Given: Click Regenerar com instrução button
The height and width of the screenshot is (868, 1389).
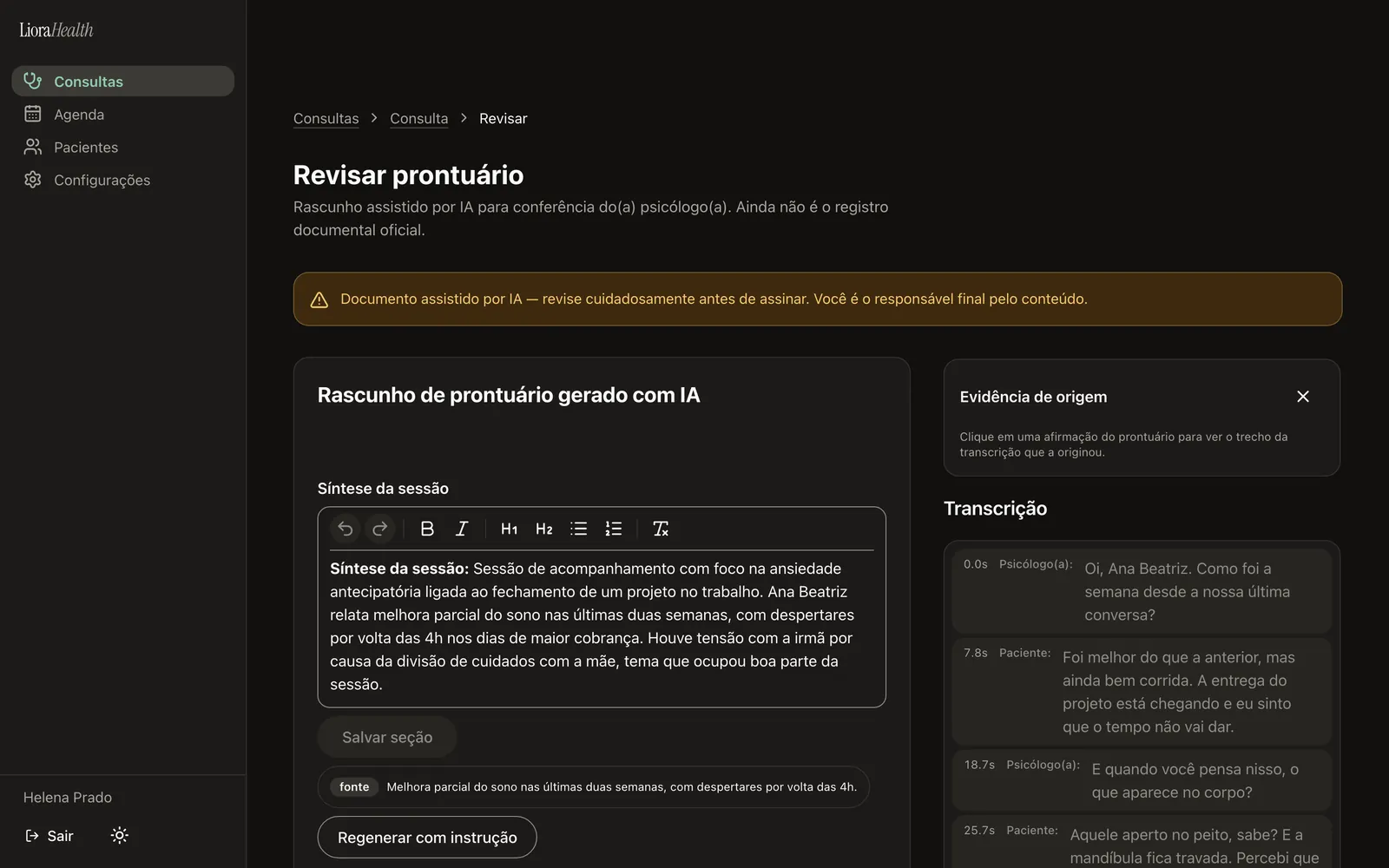Looking at the screenshot, I should tap(427, 838).
